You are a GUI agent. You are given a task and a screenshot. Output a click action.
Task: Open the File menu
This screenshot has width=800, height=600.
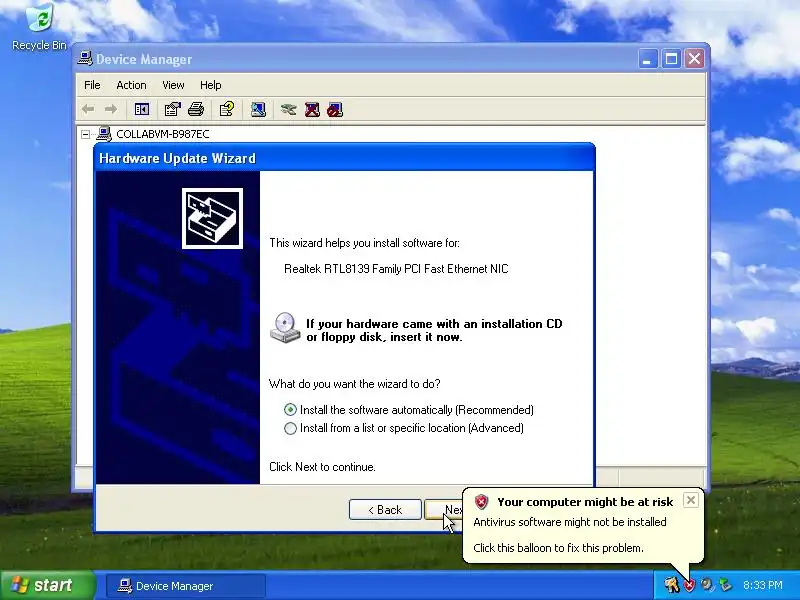[x=92, y=85]
